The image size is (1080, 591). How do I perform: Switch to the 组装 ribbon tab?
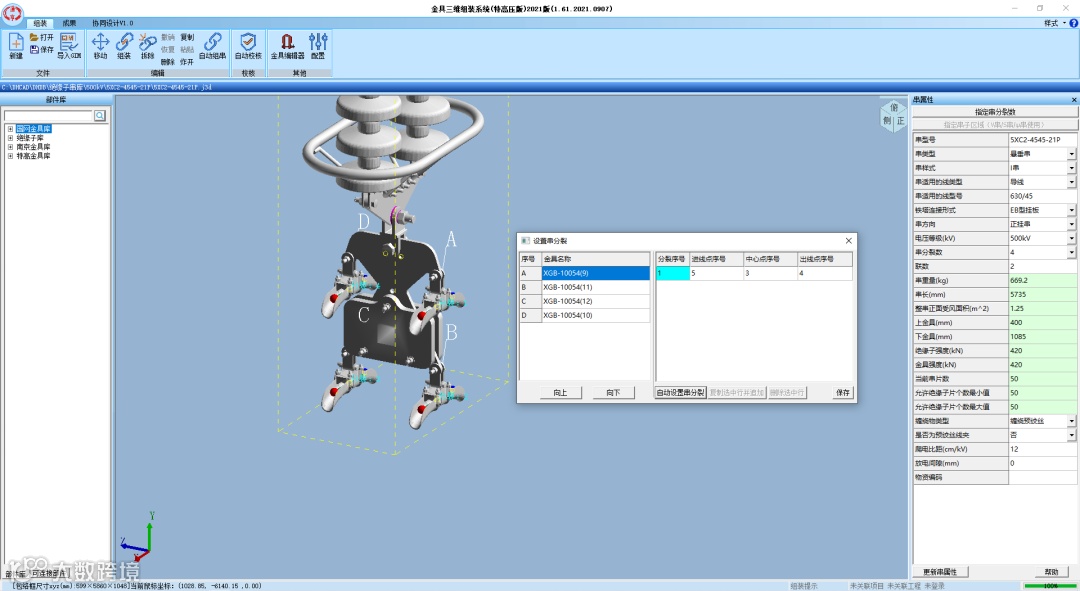coord(41,23)
